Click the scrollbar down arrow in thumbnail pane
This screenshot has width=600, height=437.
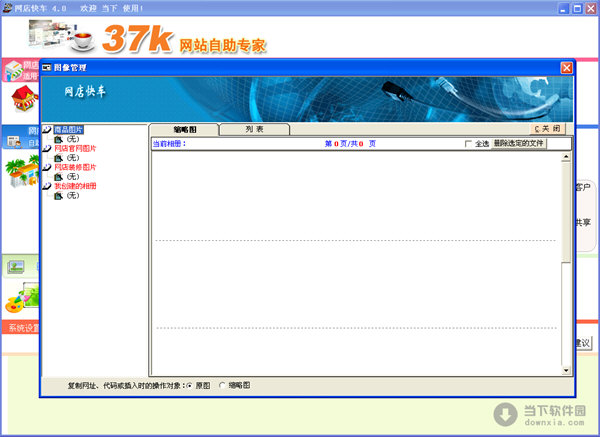point(566,370)
